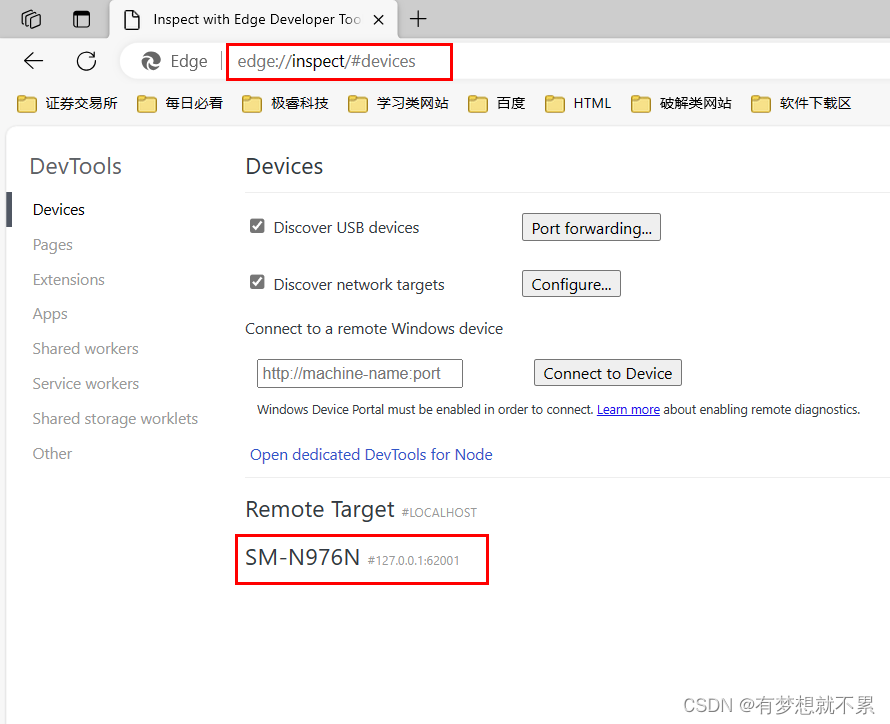Image resolution: width=890 pixels, height=724 pixels.
Task: Select Shared storage worklets in the sidebar
Action: tap(115, 419)
